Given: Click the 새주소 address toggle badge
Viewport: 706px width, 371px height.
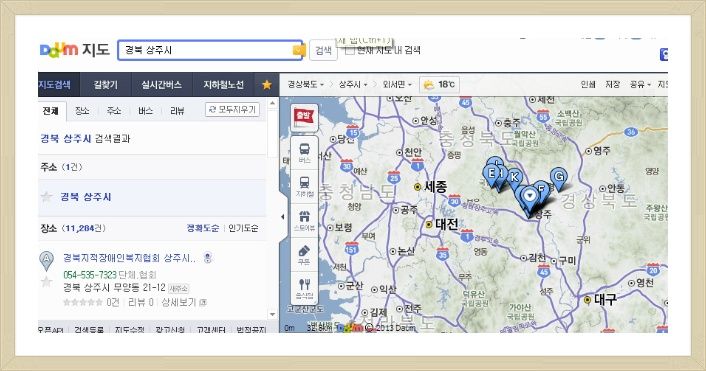Looking at the screenshot, I should pos(178,288).
